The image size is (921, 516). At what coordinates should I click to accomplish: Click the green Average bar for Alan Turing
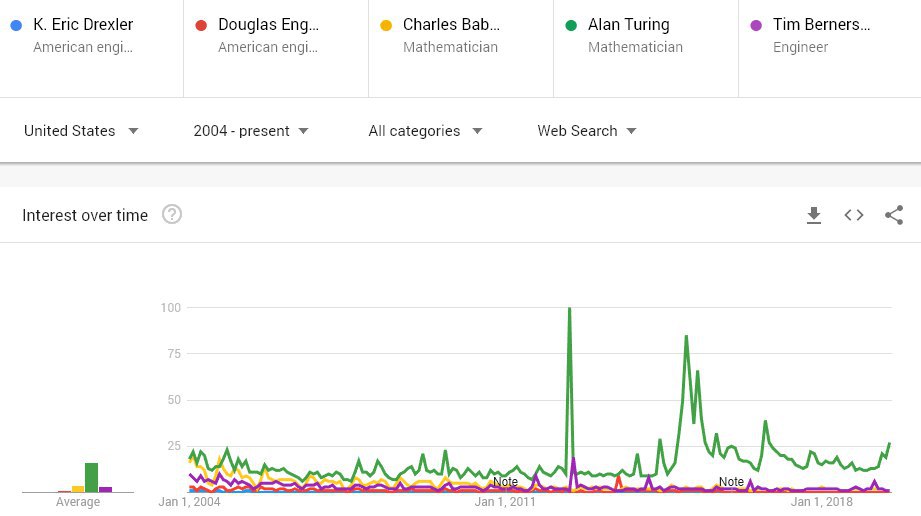pyautogui.click(x=92, y=477)
